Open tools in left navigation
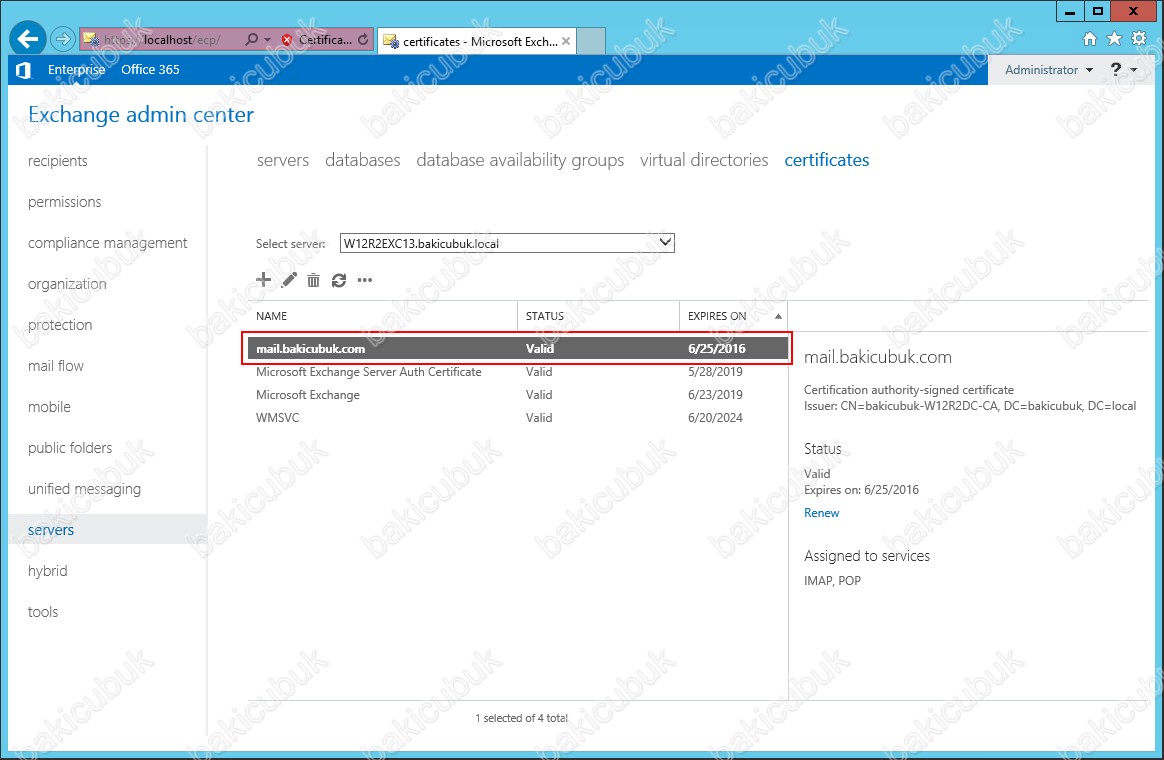 (43, 612)
